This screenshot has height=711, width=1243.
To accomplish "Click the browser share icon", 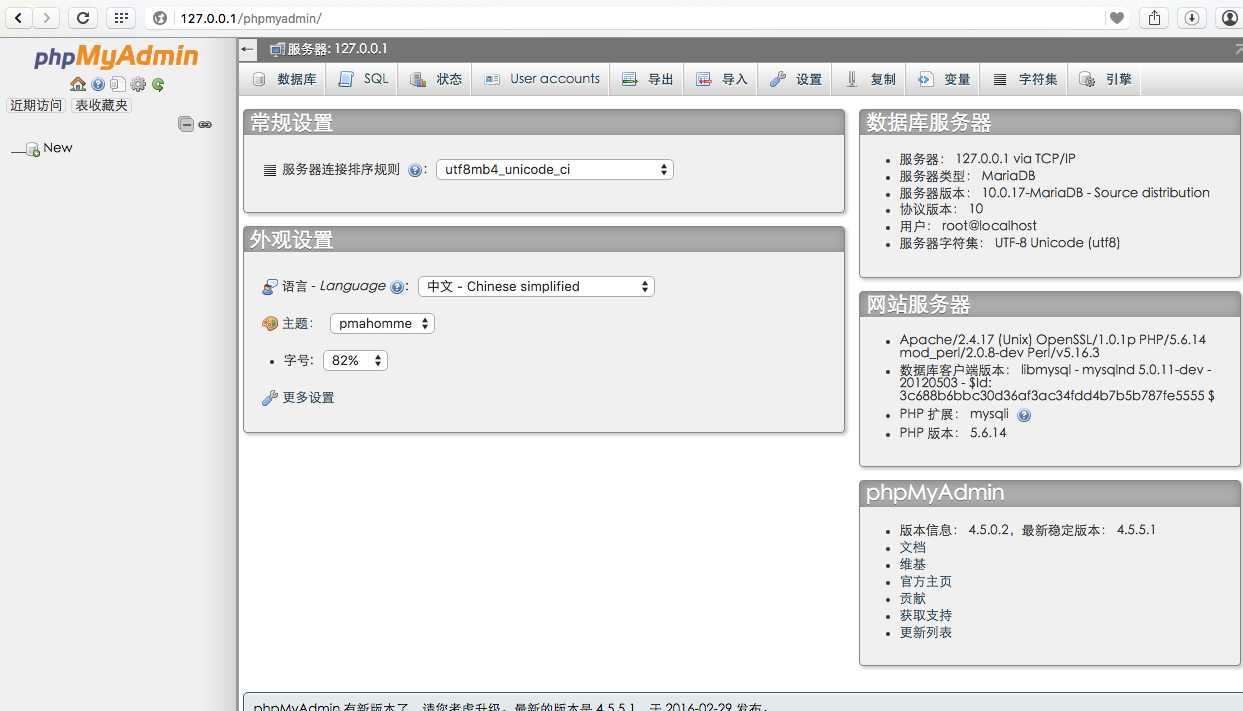I will point(1155,18).
